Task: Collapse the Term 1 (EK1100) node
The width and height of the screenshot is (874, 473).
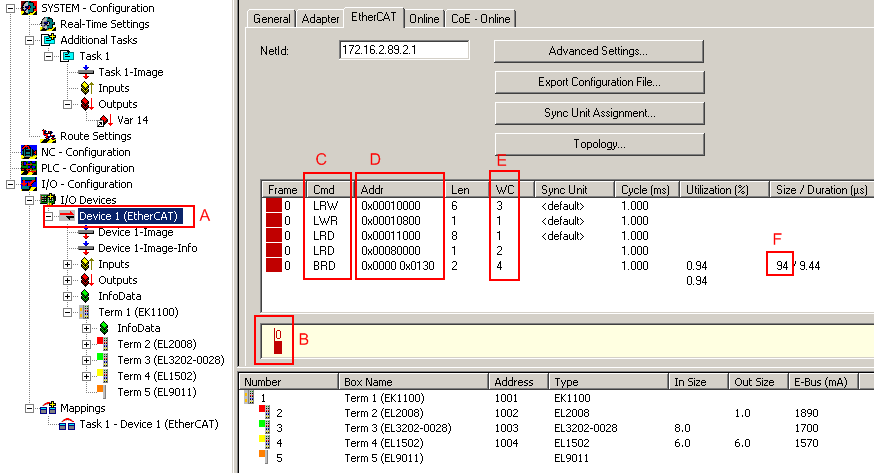Action: coord(67,313)
